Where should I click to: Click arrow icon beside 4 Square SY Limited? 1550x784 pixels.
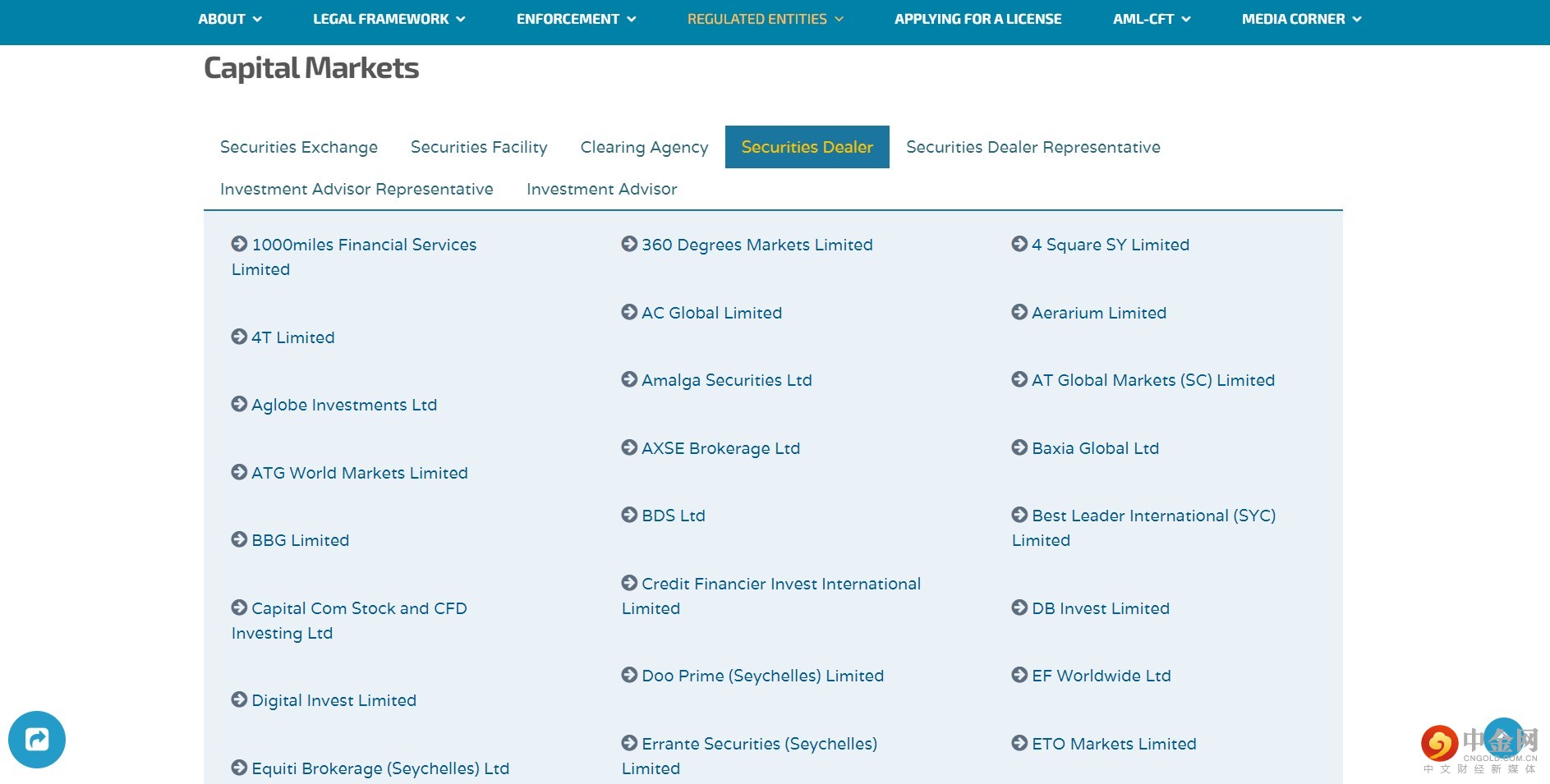(1019, 244)
